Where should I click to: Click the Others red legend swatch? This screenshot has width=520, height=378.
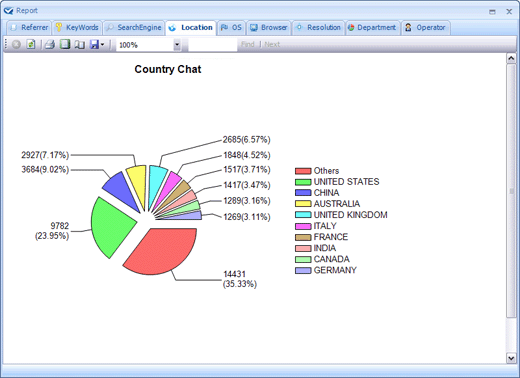[303, 171]
